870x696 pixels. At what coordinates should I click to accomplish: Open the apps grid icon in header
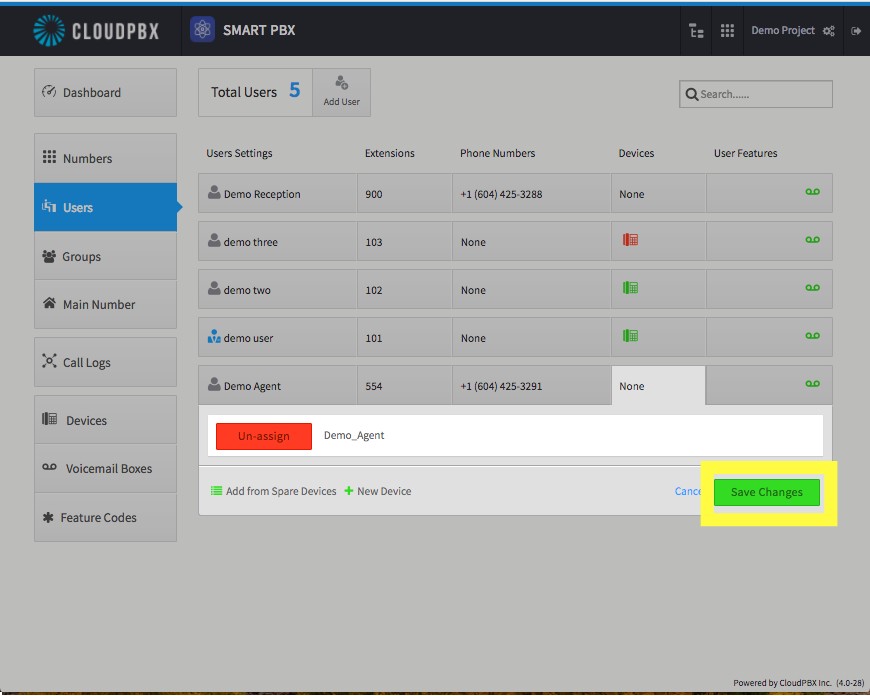[x=727, y=31]
